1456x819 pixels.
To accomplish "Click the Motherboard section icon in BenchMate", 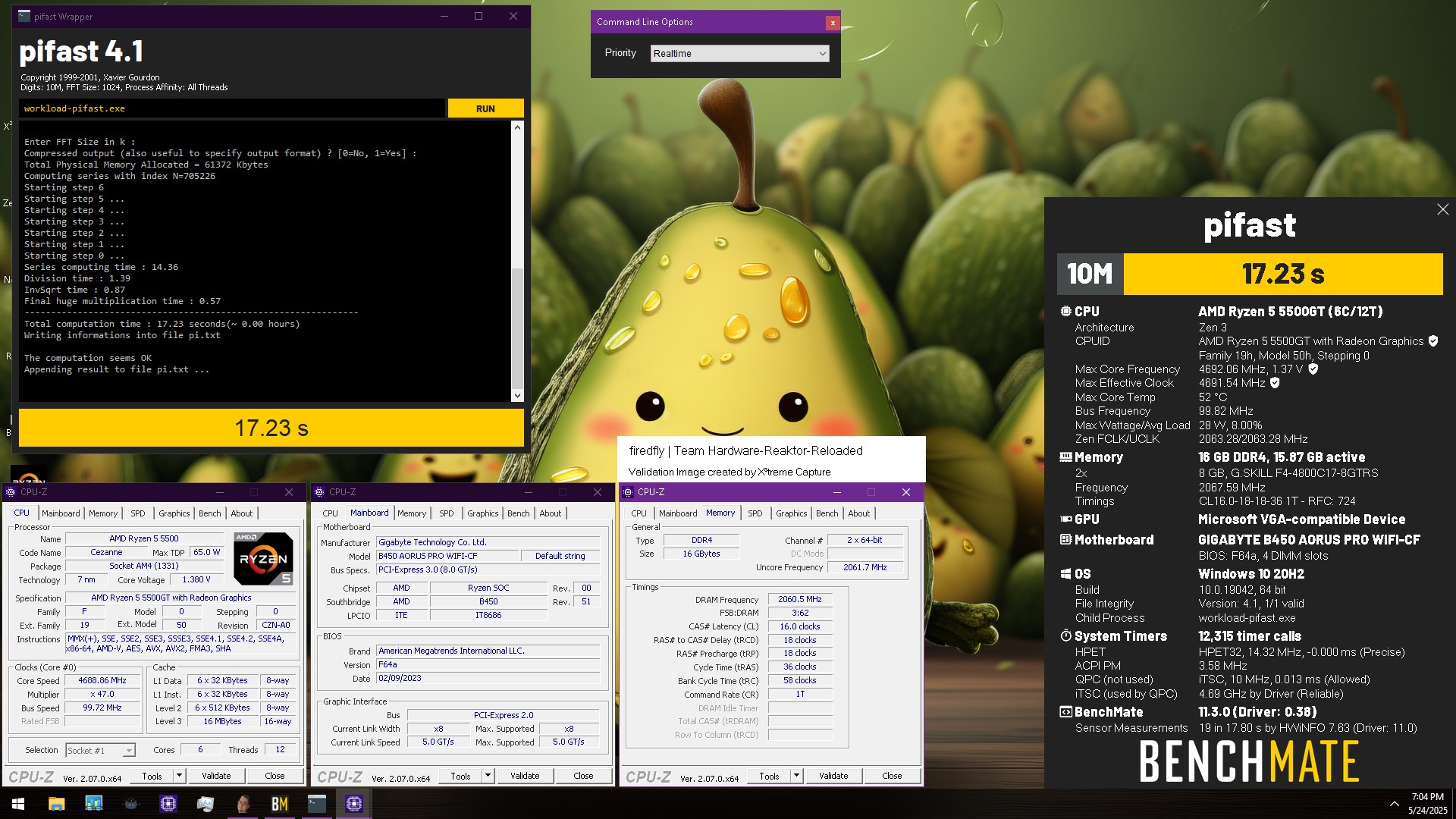I will pyautogui.click(x=1065, y=540).
